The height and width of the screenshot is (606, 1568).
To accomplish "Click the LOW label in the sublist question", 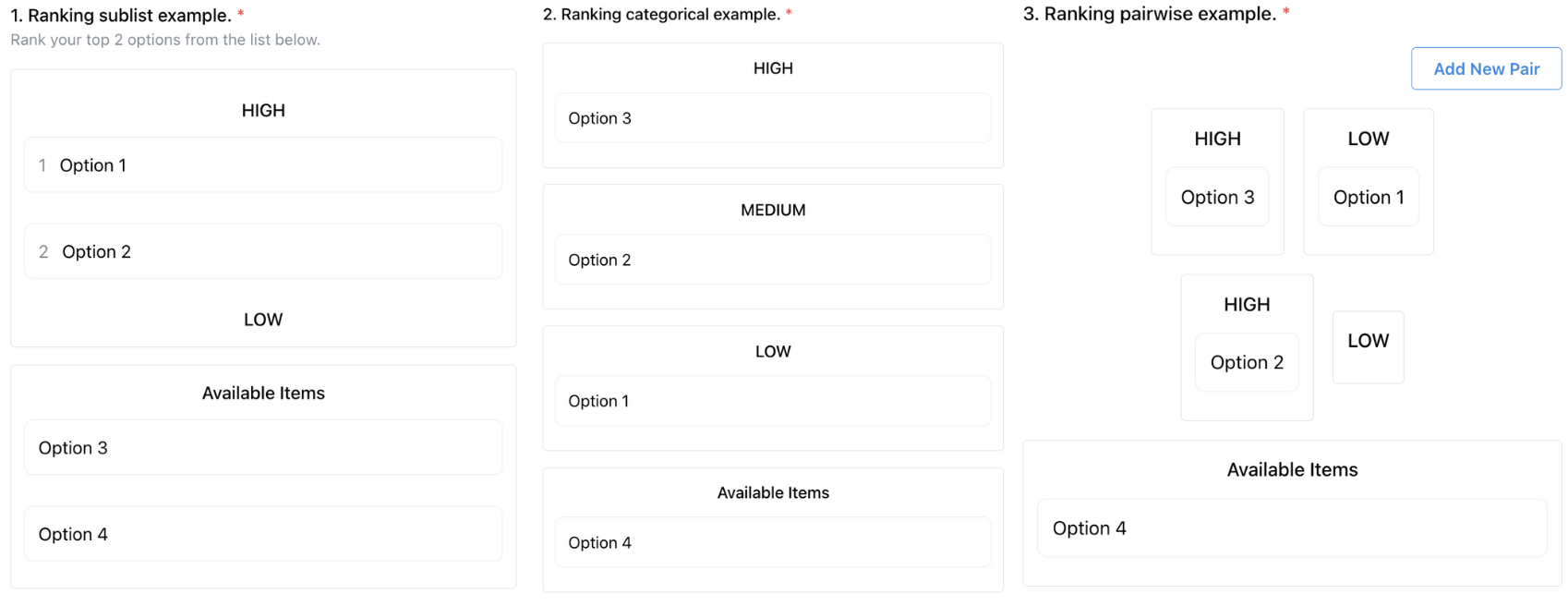I will (263, 319).
